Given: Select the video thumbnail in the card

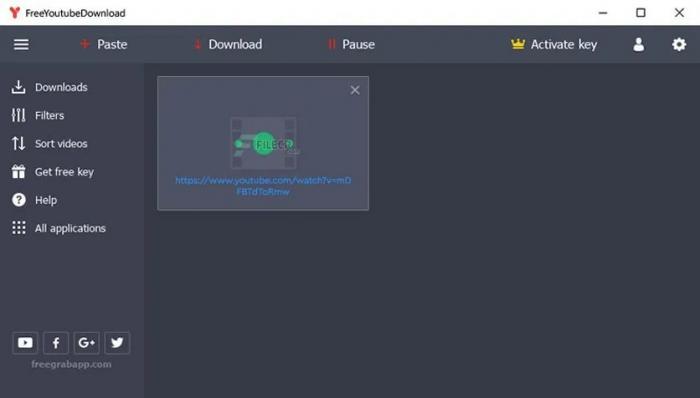Looking at the screenshot, I should click(x=263, y=143).
